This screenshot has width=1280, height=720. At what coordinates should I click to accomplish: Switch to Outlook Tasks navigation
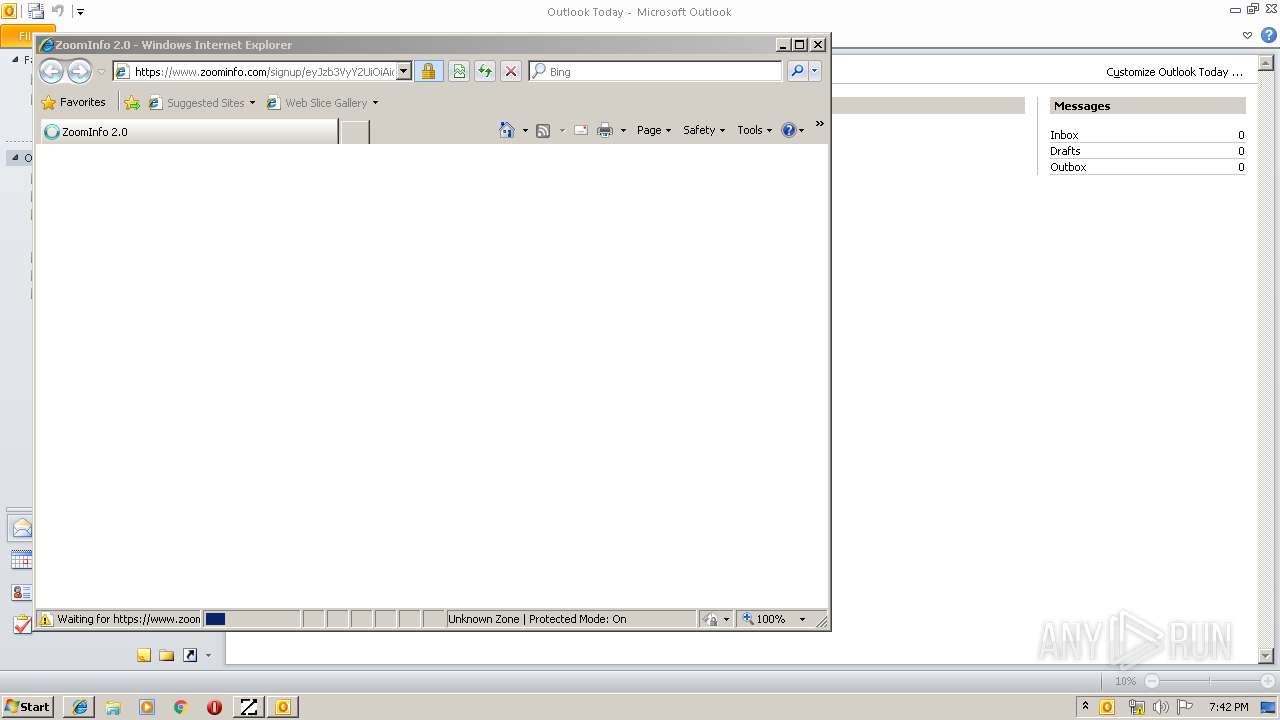[x=21, y=624]
